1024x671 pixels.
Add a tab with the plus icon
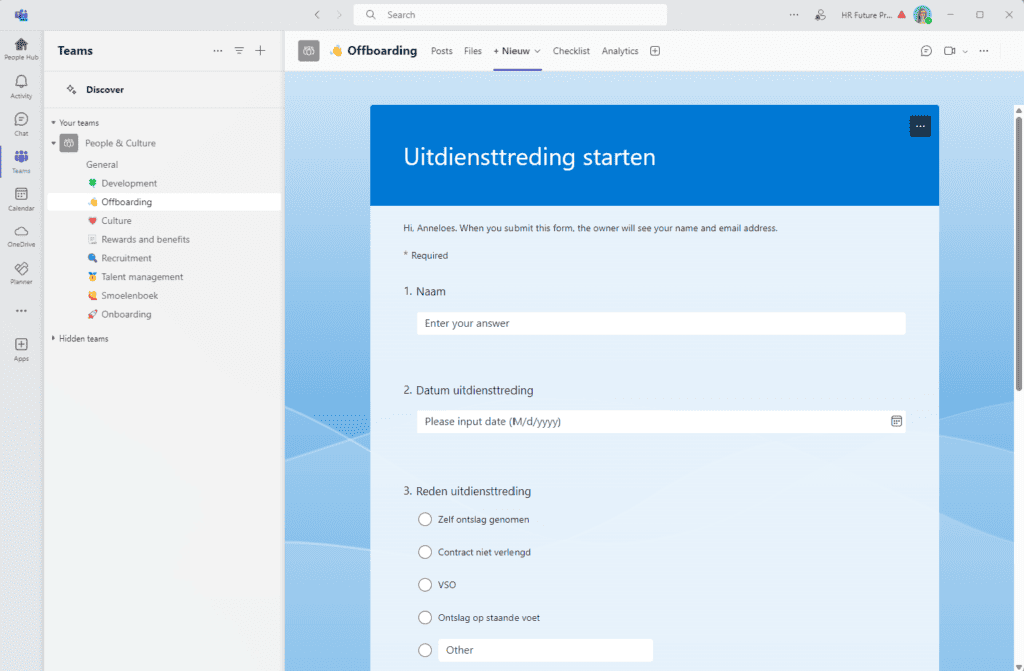click(x=655, y=51)
